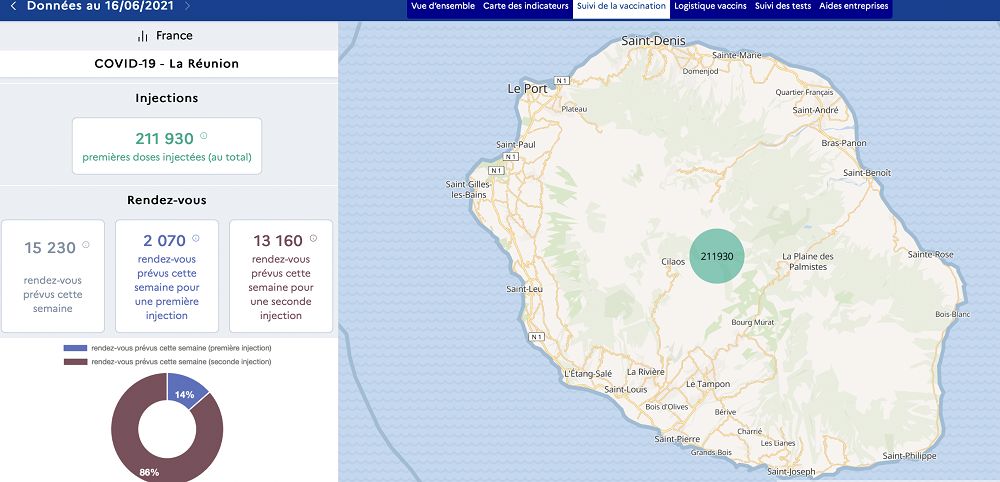Click the 14% blue donut slice
Image resolution: width=1000 pixels, height=482 pixels.
coord(187,391)
